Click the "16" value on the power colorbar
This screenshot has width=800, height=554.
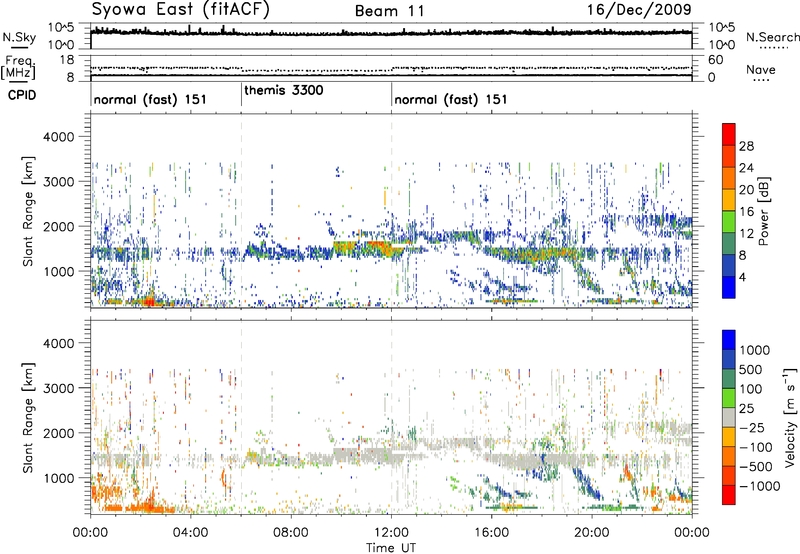[x=746, y=212]
